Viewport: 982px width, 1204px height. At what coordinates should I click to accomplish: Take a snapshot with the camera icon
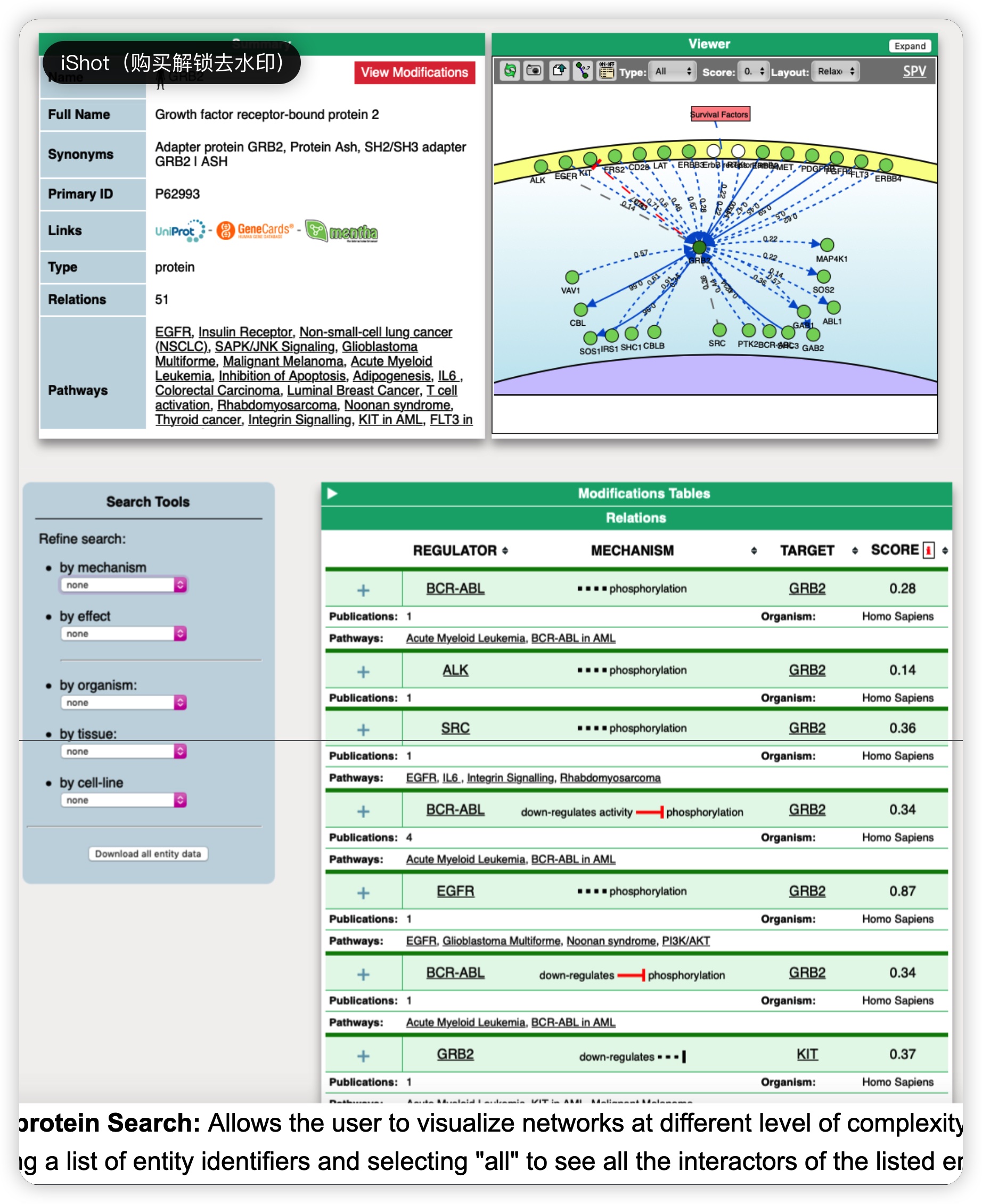(x=534, y=71)
